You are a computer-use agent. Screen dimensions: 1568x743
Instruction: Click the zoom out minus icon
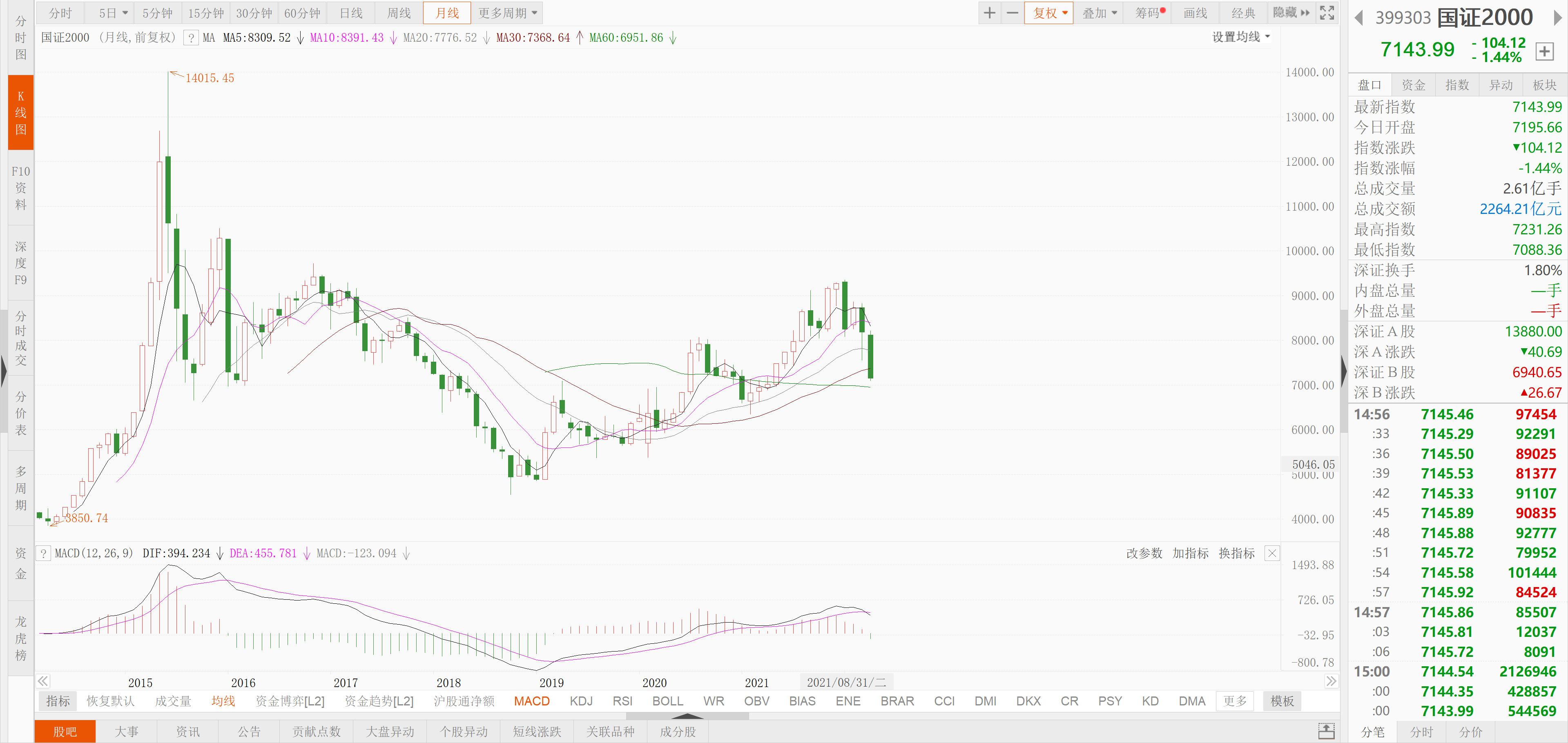coord(1012,13)
